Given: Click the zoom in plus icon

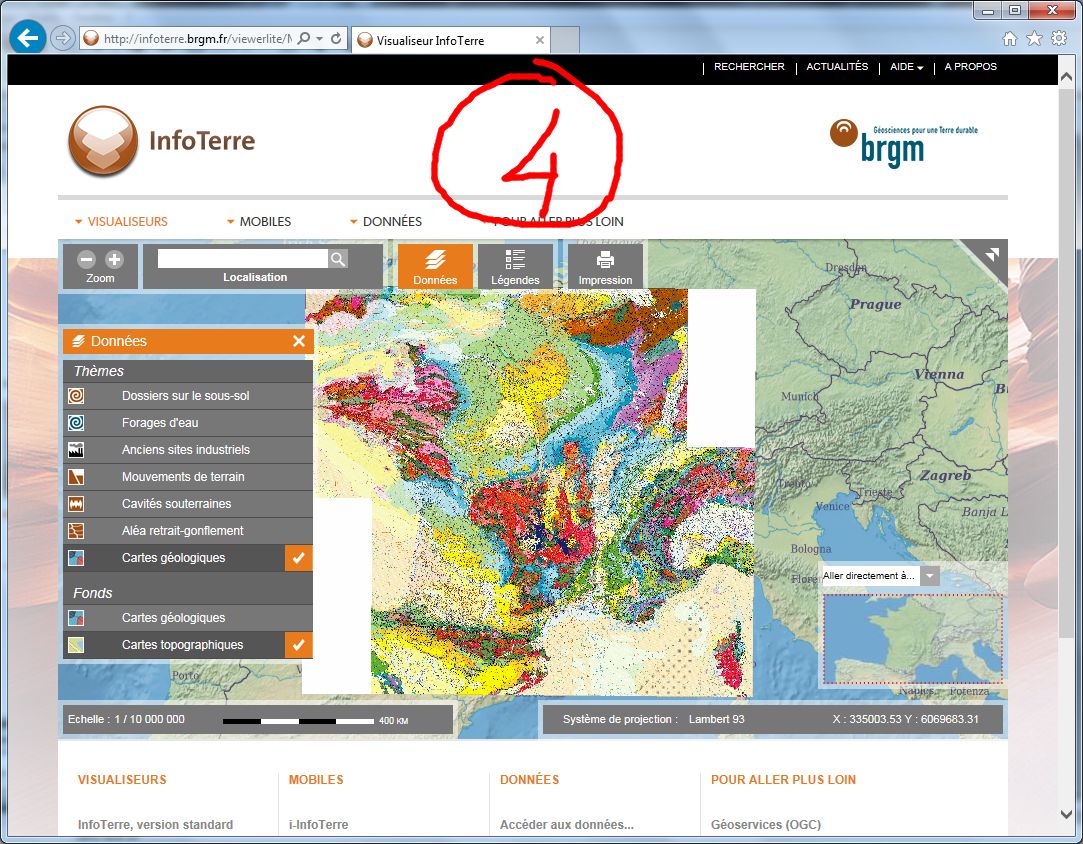Looking at the screenshot, I should point(114,259).
